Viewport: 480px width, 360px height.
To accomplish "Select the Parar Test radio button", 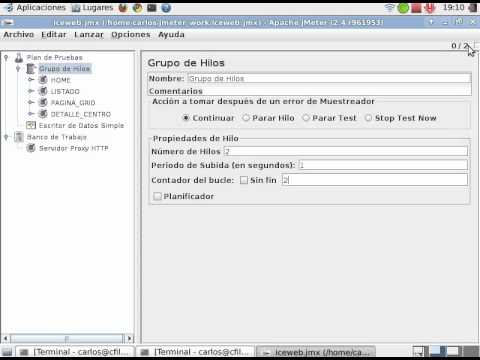I will [306, 118].
